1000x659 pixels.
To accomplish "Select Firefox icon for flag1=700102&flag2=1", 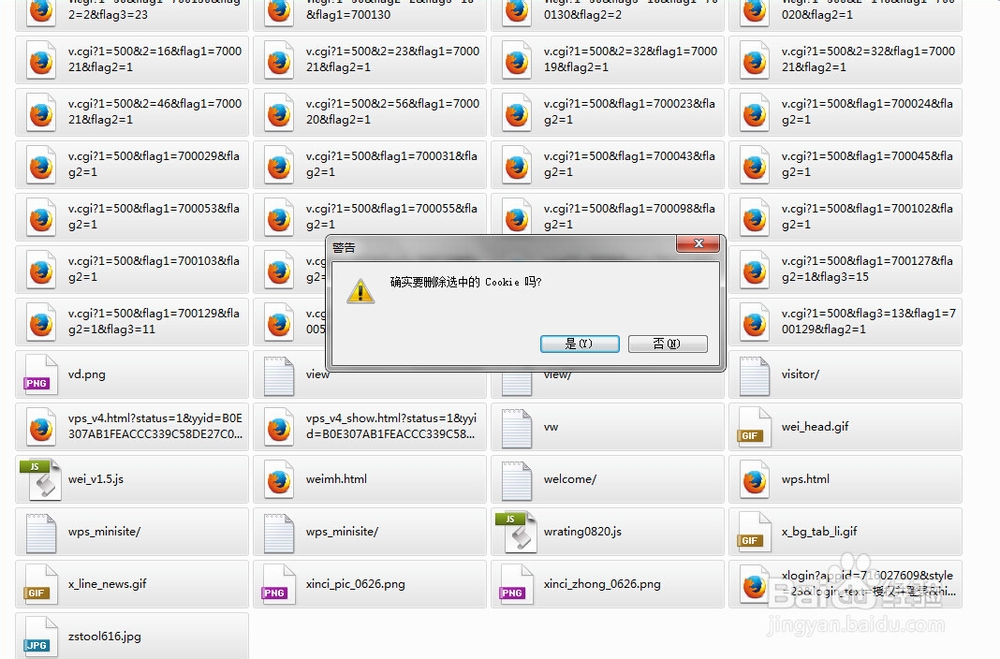I will [754, 218].
